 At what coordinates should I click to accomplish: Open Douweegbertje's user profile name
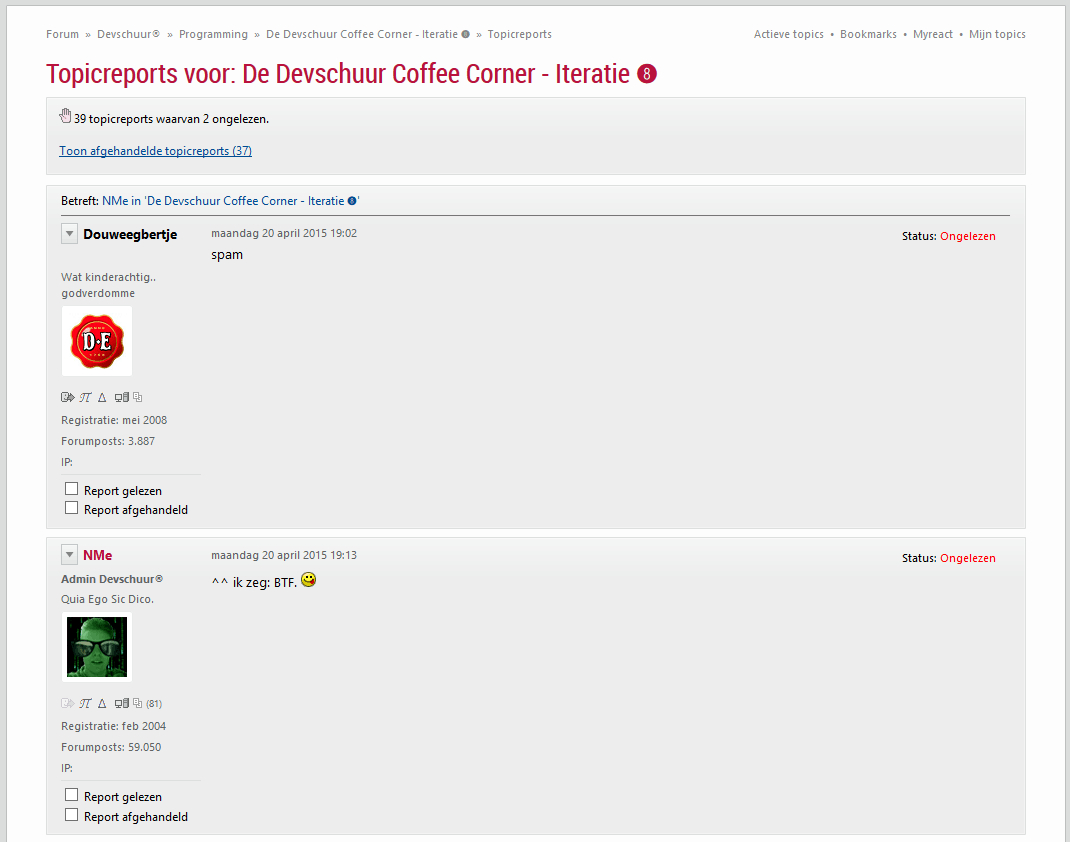point(130,234)
